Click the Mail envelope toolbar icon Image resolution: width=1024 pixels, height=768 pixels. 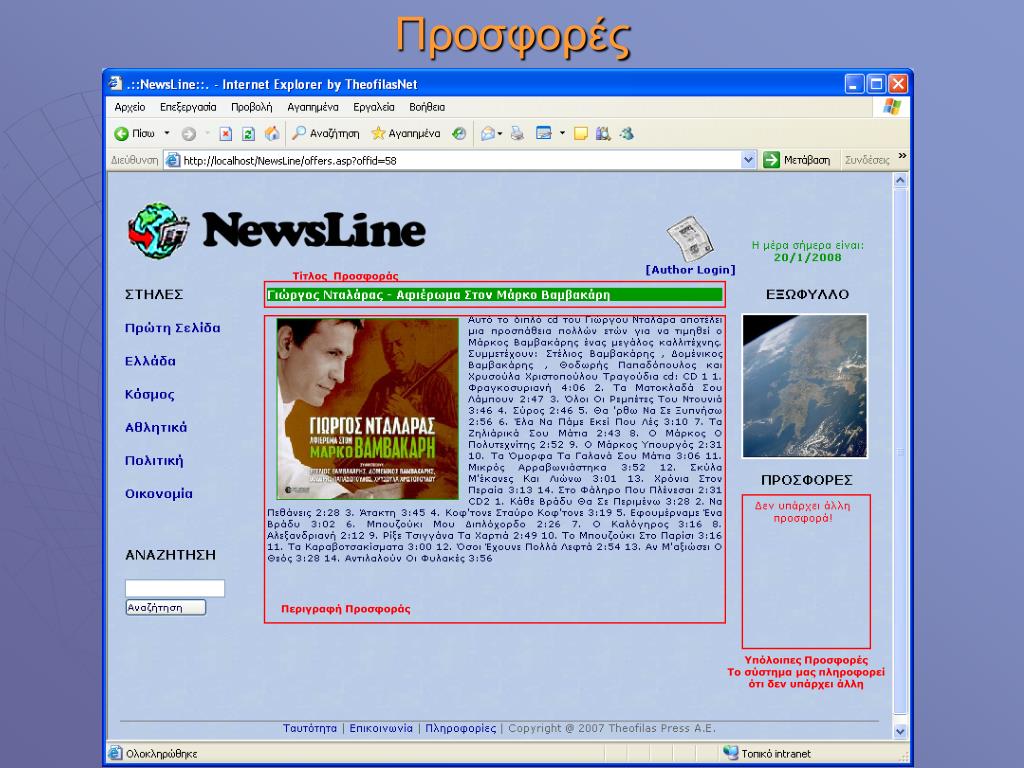[488, 134]
